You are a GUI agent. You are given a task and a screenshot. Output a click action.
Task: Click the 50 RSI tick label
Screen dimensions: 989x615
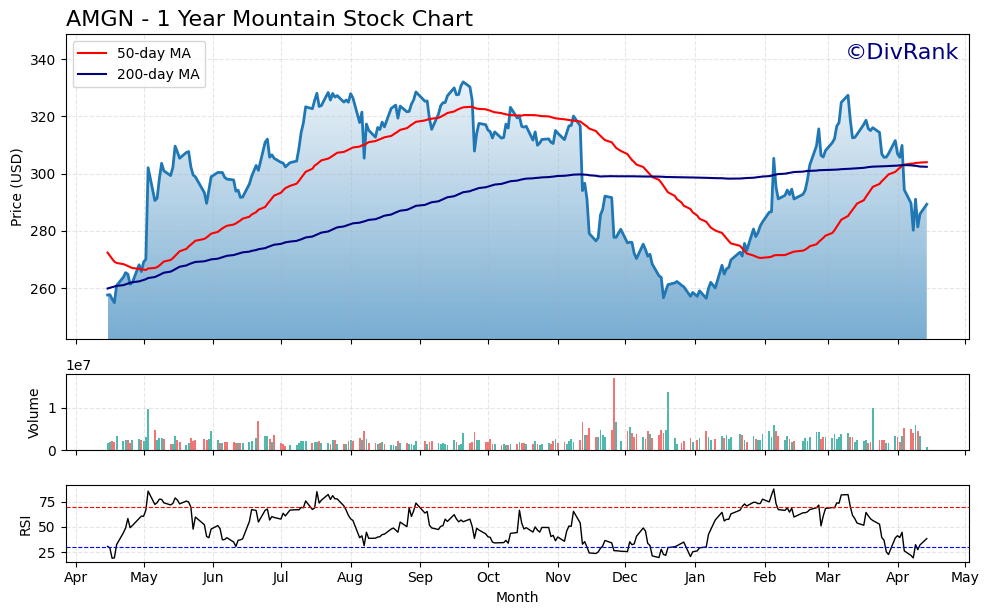click(47, 527)
